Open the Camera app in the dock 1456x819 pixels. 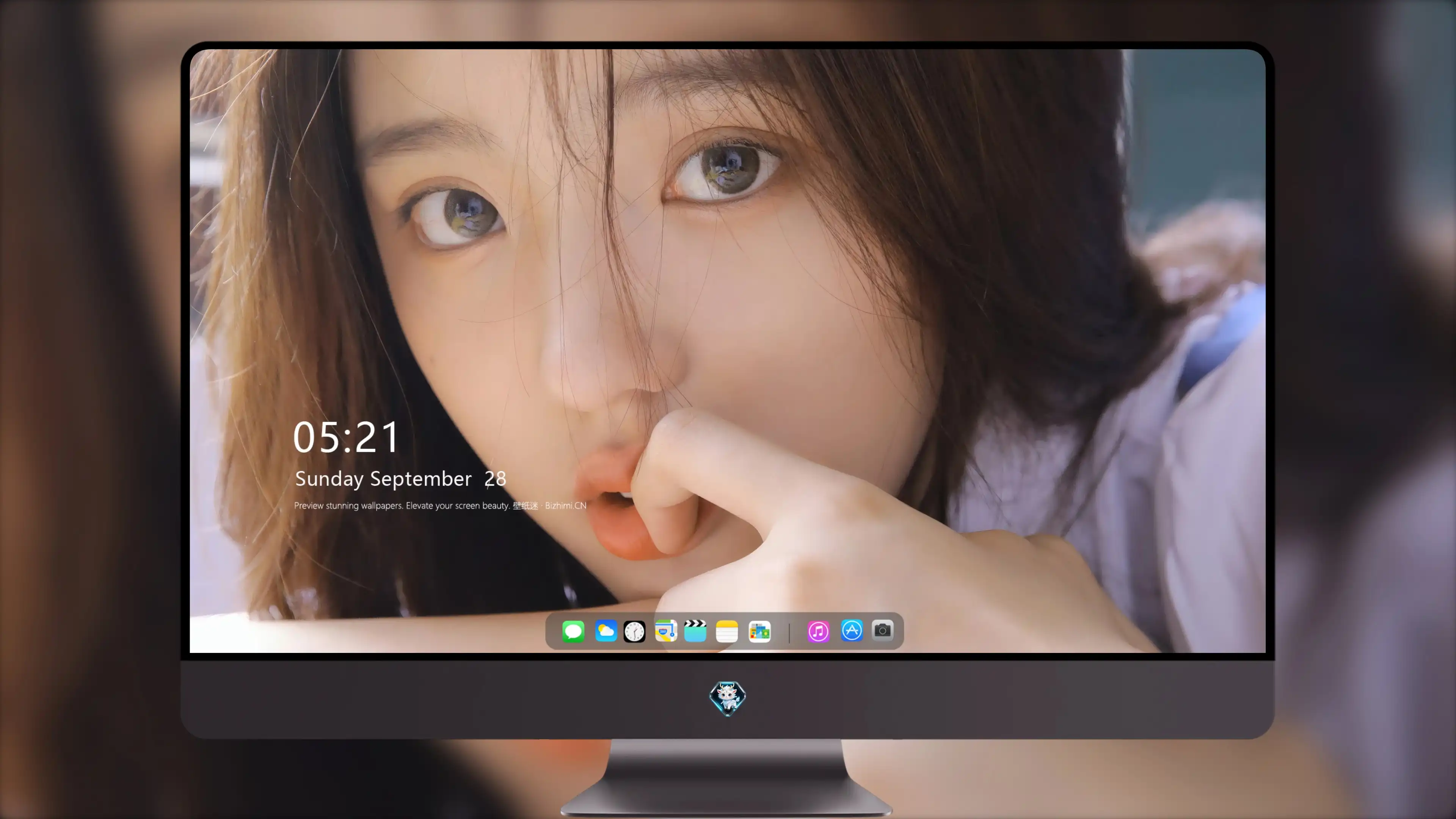click(882, 630)
